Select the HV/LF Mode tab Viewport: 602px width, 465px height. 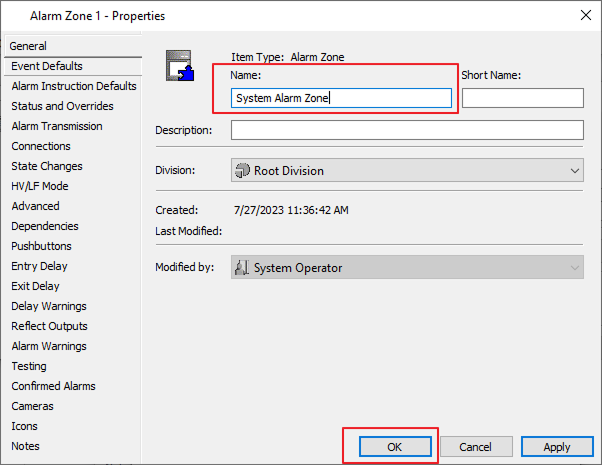click(x=40, y=186)
